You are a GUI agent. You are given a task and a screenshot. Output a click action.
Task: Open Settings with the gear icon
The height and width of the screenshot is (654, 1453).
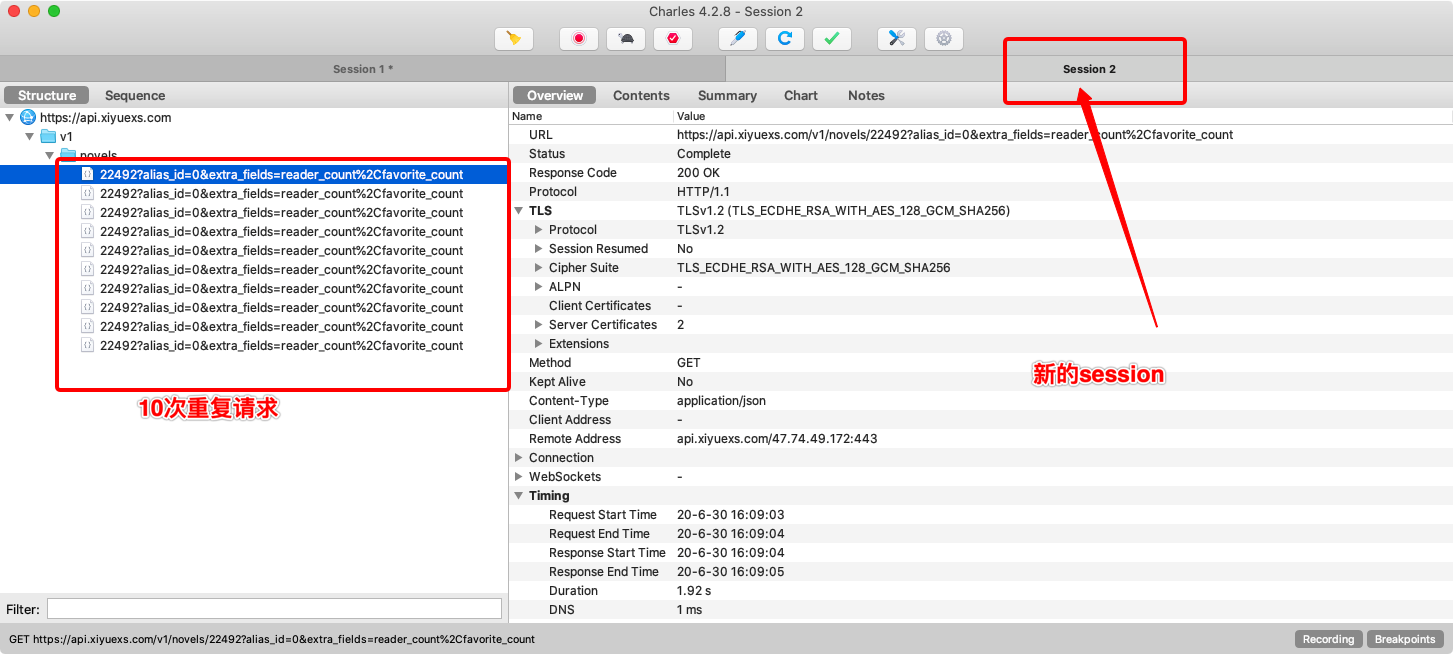coord(944,39)
